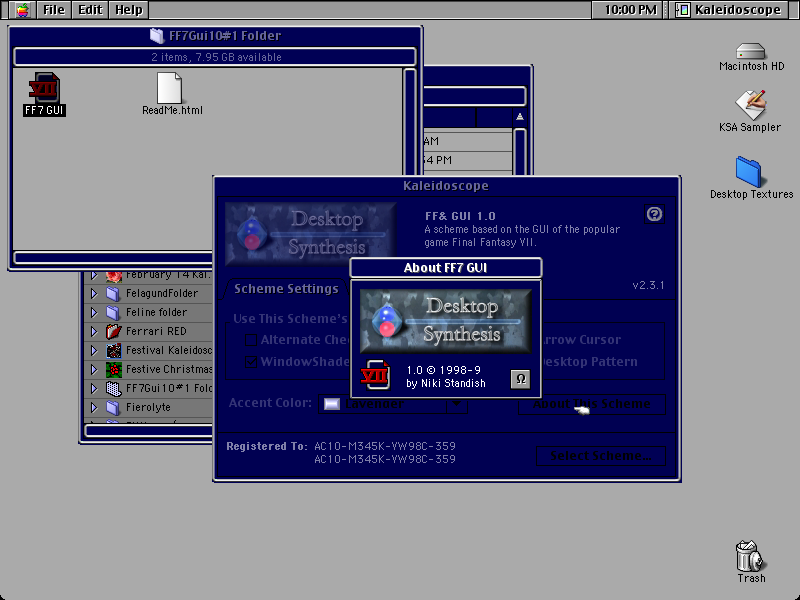Image resolution: width=800 pixels, height=600 pixels.
Task: Select the FelagundFolder folder icon in list
Action: point(113,293)
